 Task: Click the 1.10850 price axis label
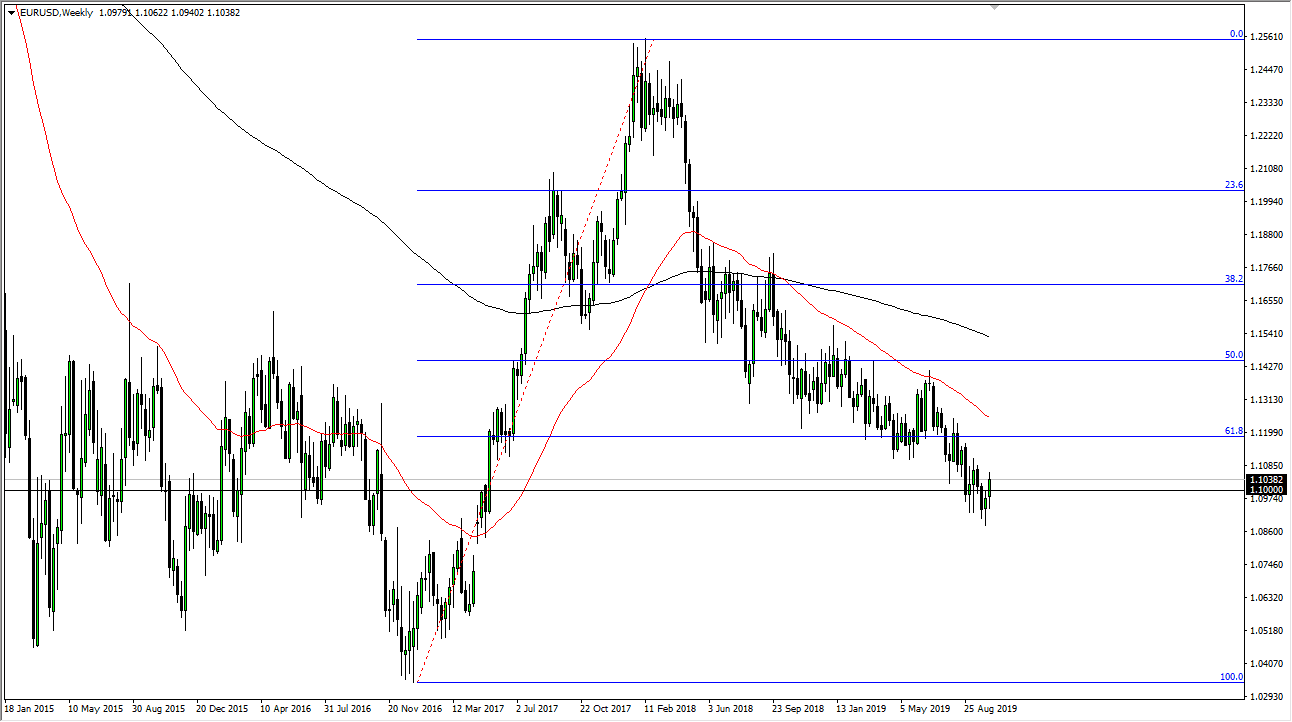point(1267,466)
